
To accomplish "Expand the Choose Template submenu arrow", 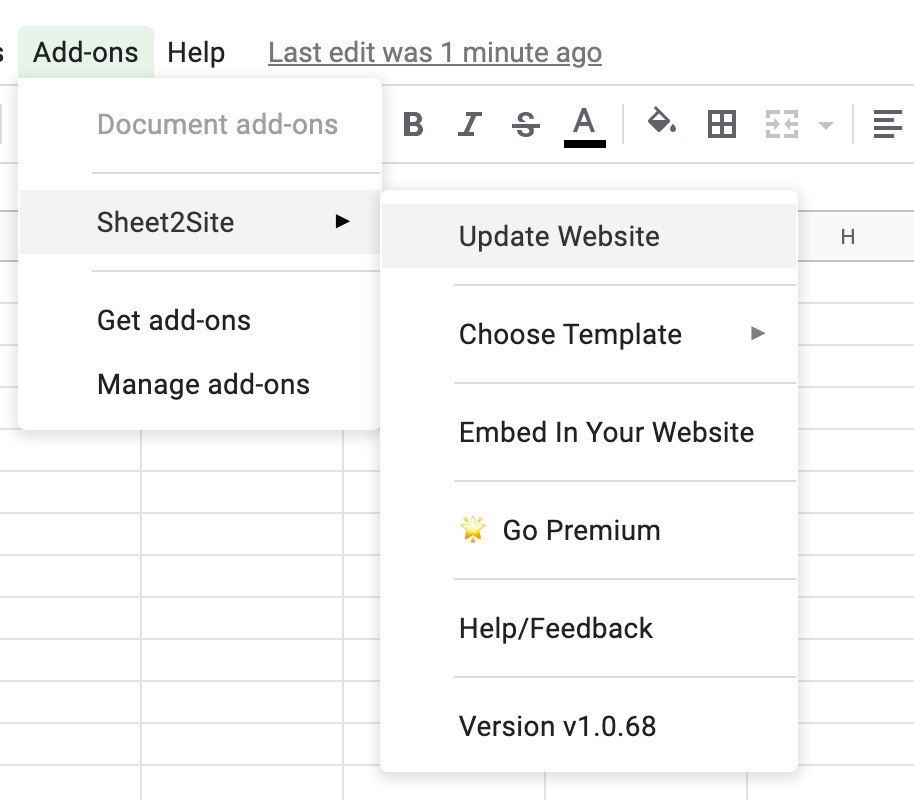I will (x=758, y=333).
